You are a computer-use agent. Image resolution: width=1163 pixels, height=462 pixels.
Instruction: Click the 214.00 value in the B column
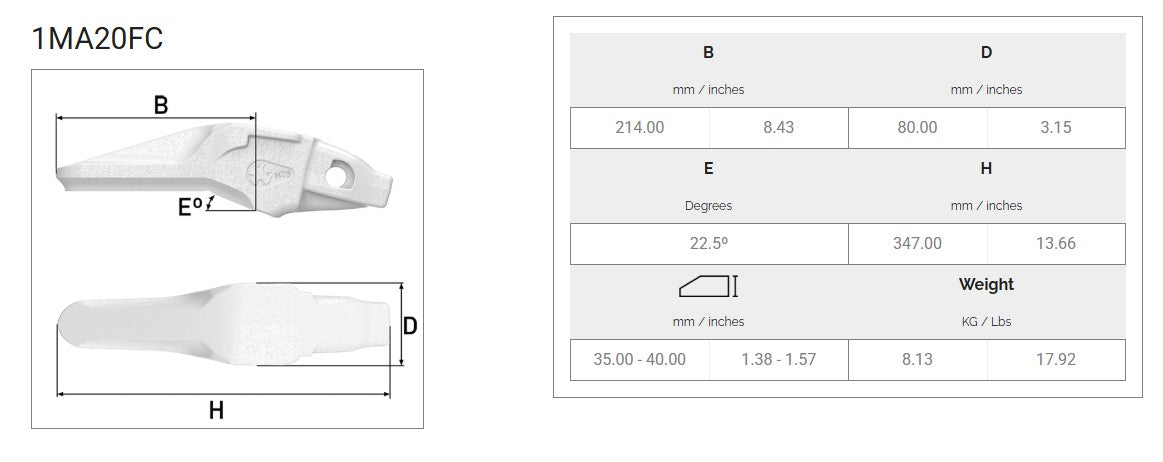(x=640, y=127)
